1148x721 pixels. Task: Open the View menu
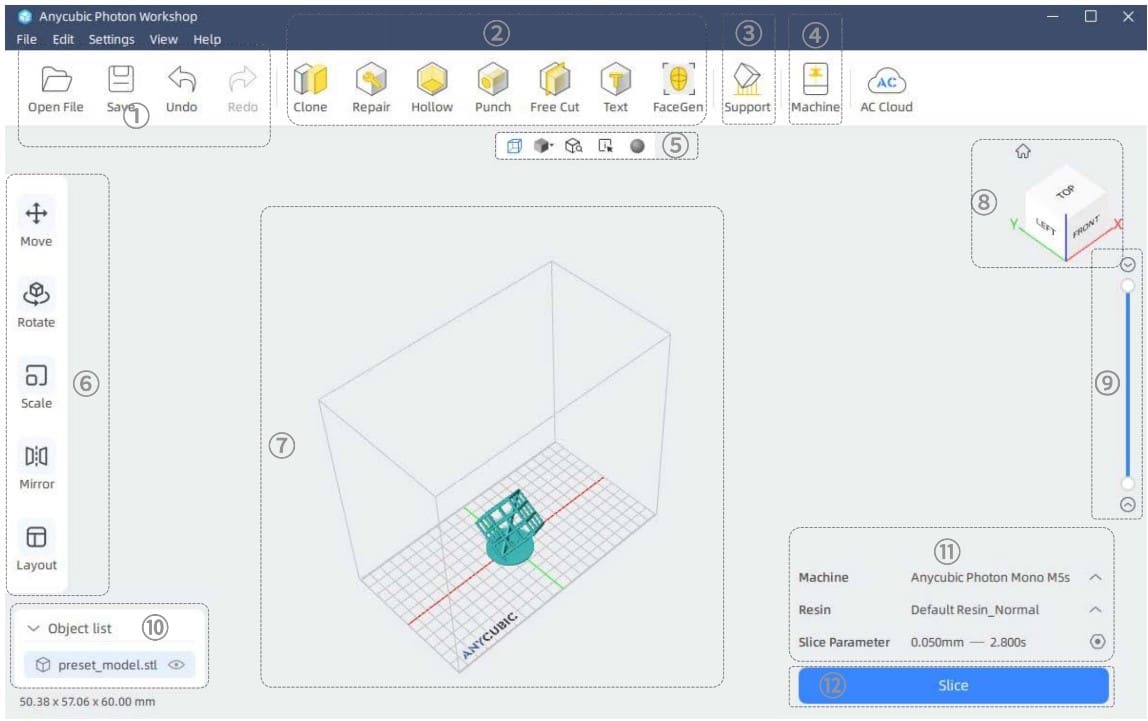(x=163, y=40)
